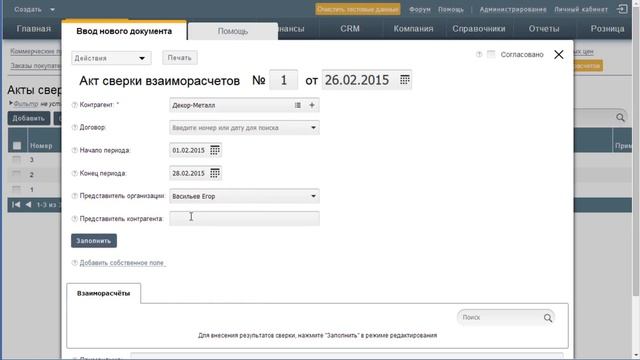Switch to the Помощь tab

pos(233,31)
